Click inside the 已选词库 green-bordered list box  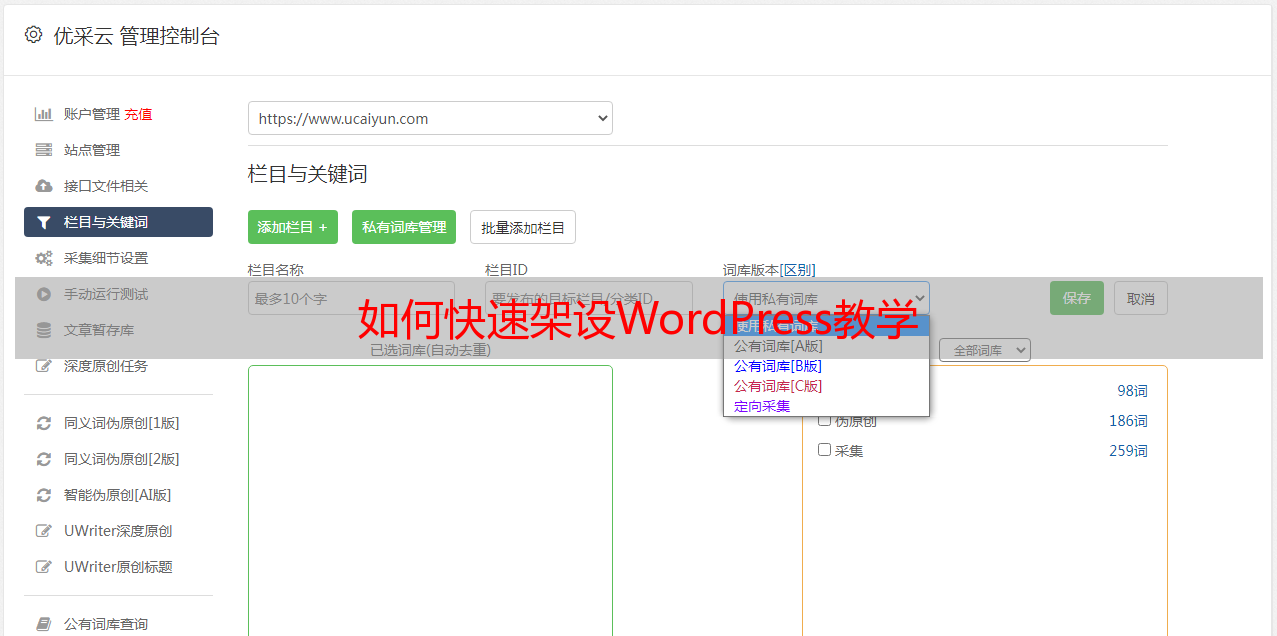[430, 500]
